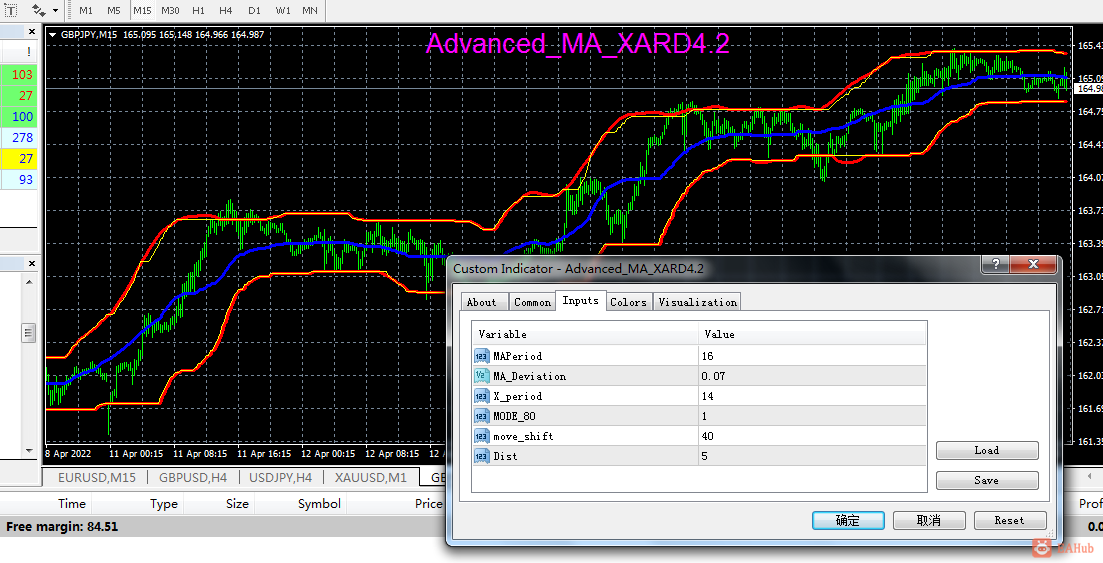Image resolution: width=1103 pixels, height=563 pixels.
Task: Cancel with the 取消 button
Action: pos(929,520)
